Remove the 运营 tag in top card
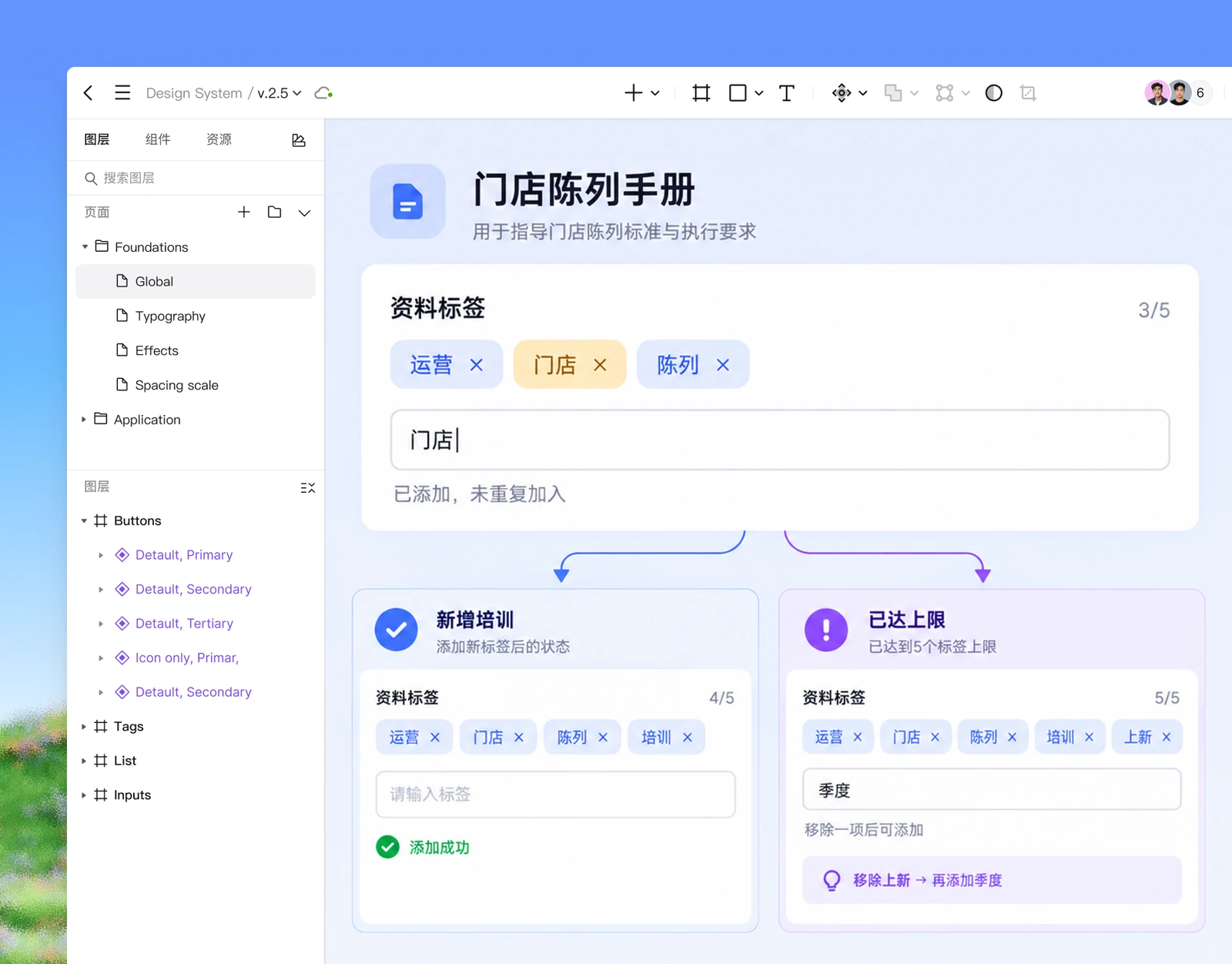The height and width of the screenshot is (964, 1232). [477, 365]
